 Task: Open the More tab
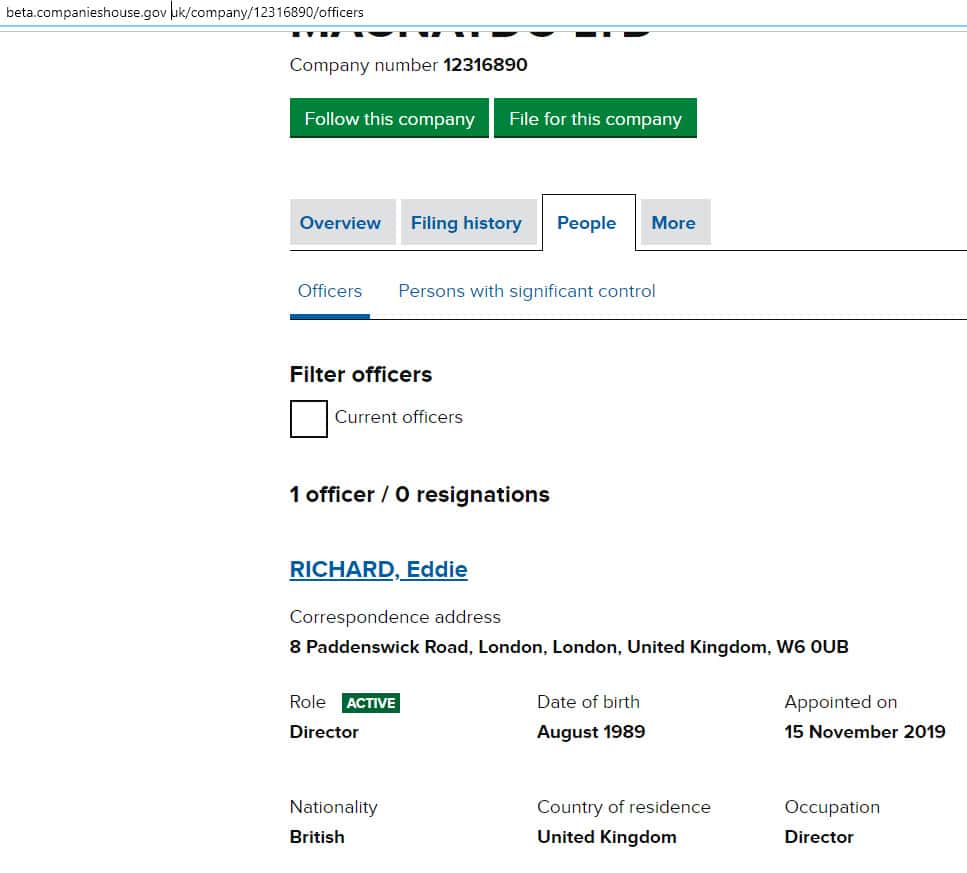pyautogui.click(x=673, y=223)
